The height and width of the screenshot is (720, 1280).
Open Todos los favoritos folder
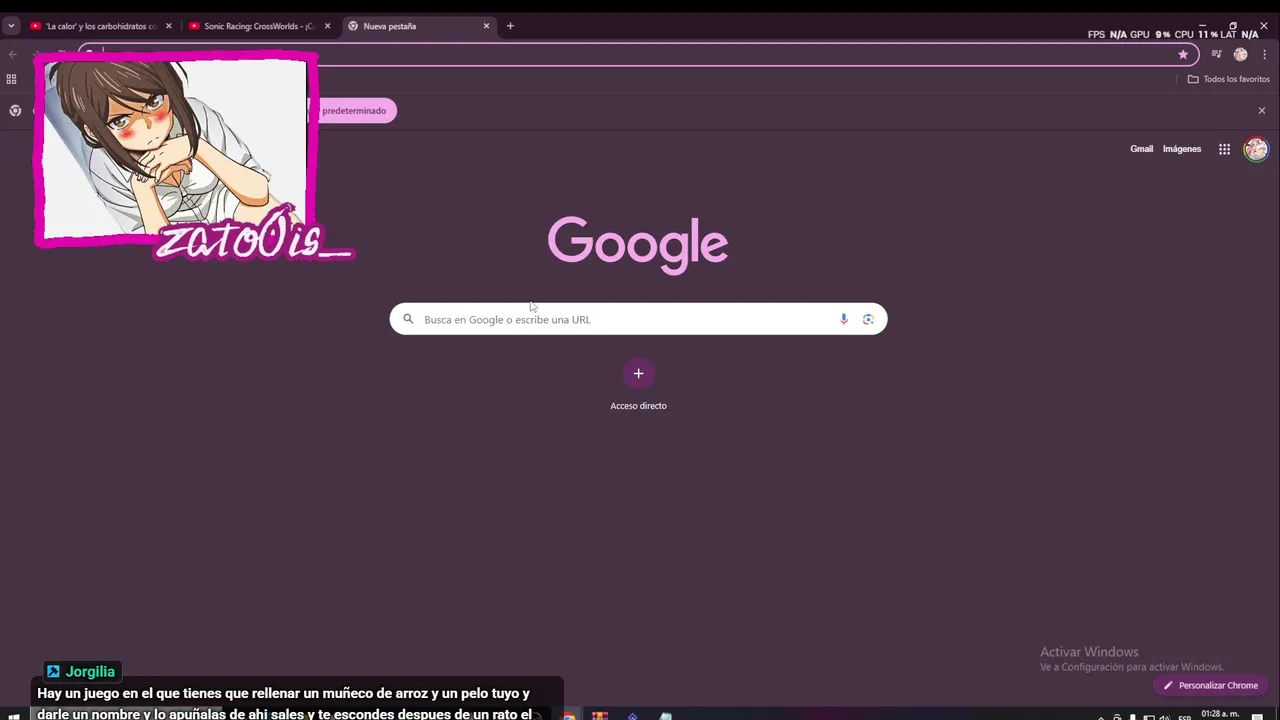[x=1228, y=79]
